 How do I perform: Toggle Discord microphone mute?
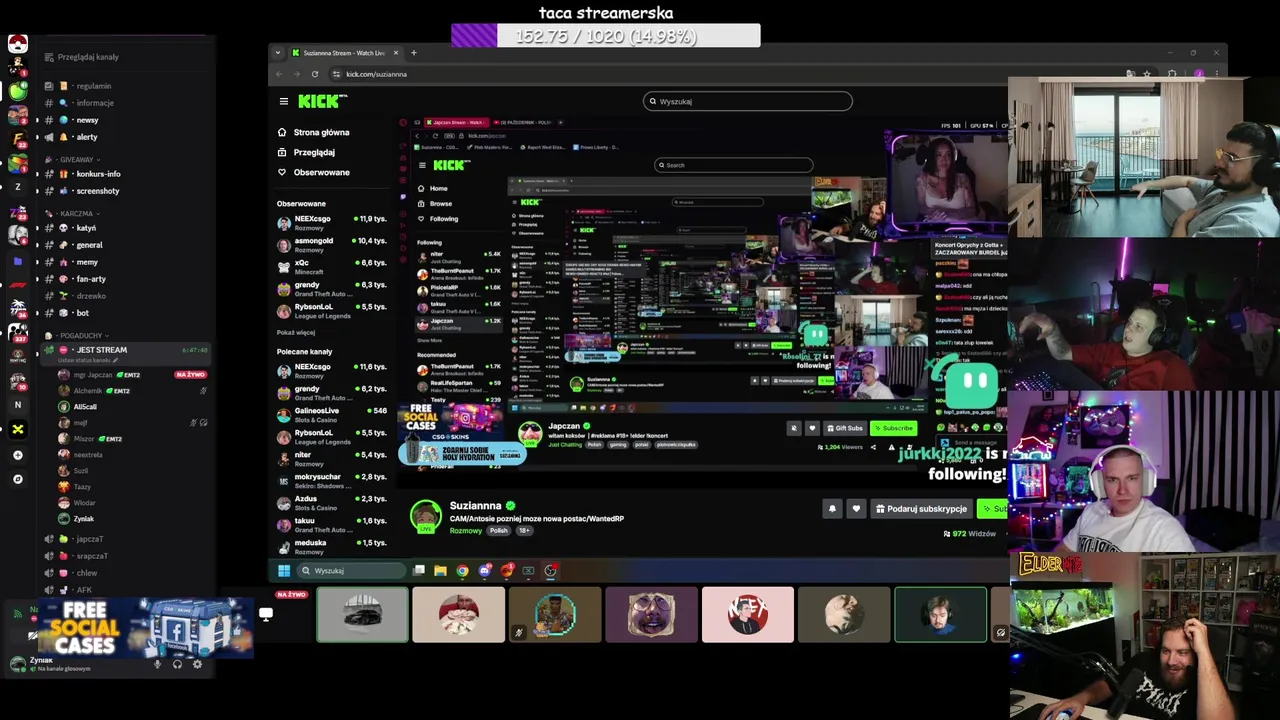point(157,664)
